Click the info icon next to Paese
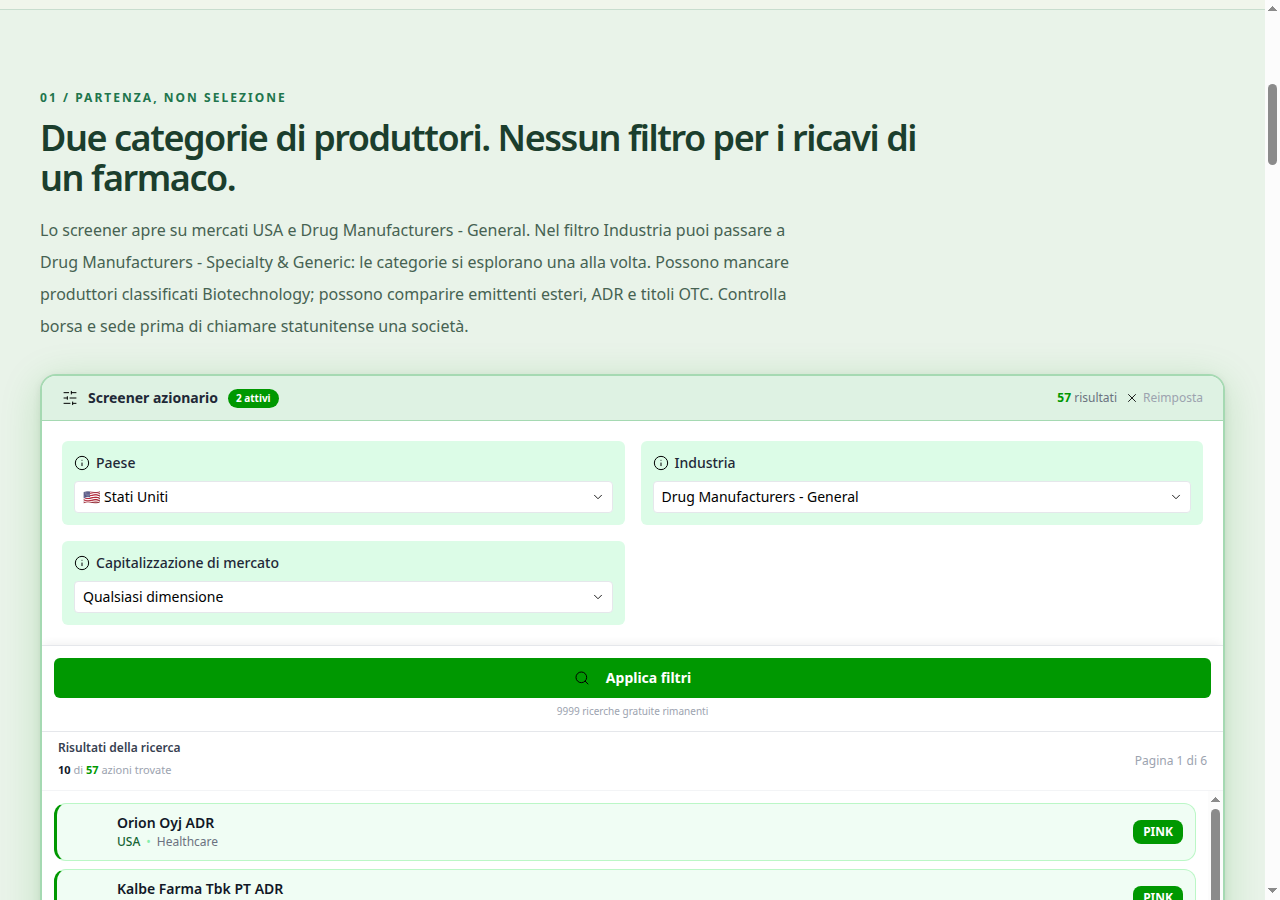This screenshot has width=1280, height=900. 82,463
